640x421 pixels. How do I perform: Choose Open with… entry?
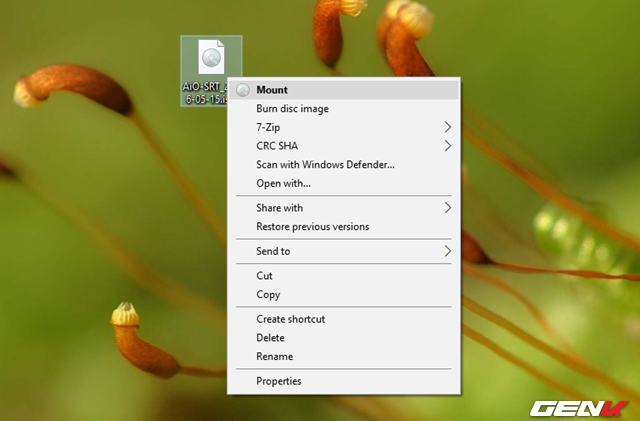coord(283,183)
